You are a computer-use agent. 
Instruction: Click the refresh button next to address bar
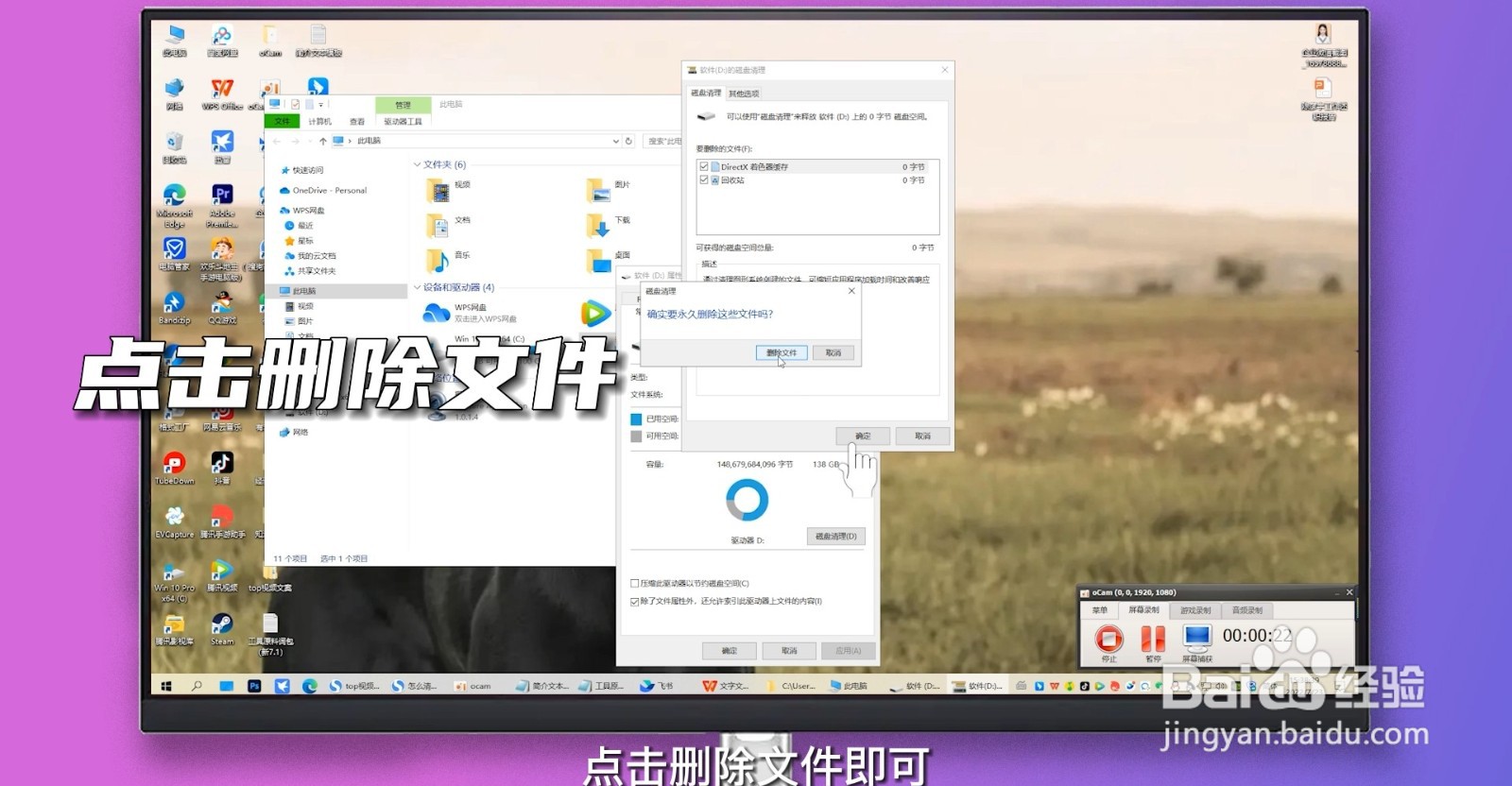pyautogui.click(x=628, y=141)
